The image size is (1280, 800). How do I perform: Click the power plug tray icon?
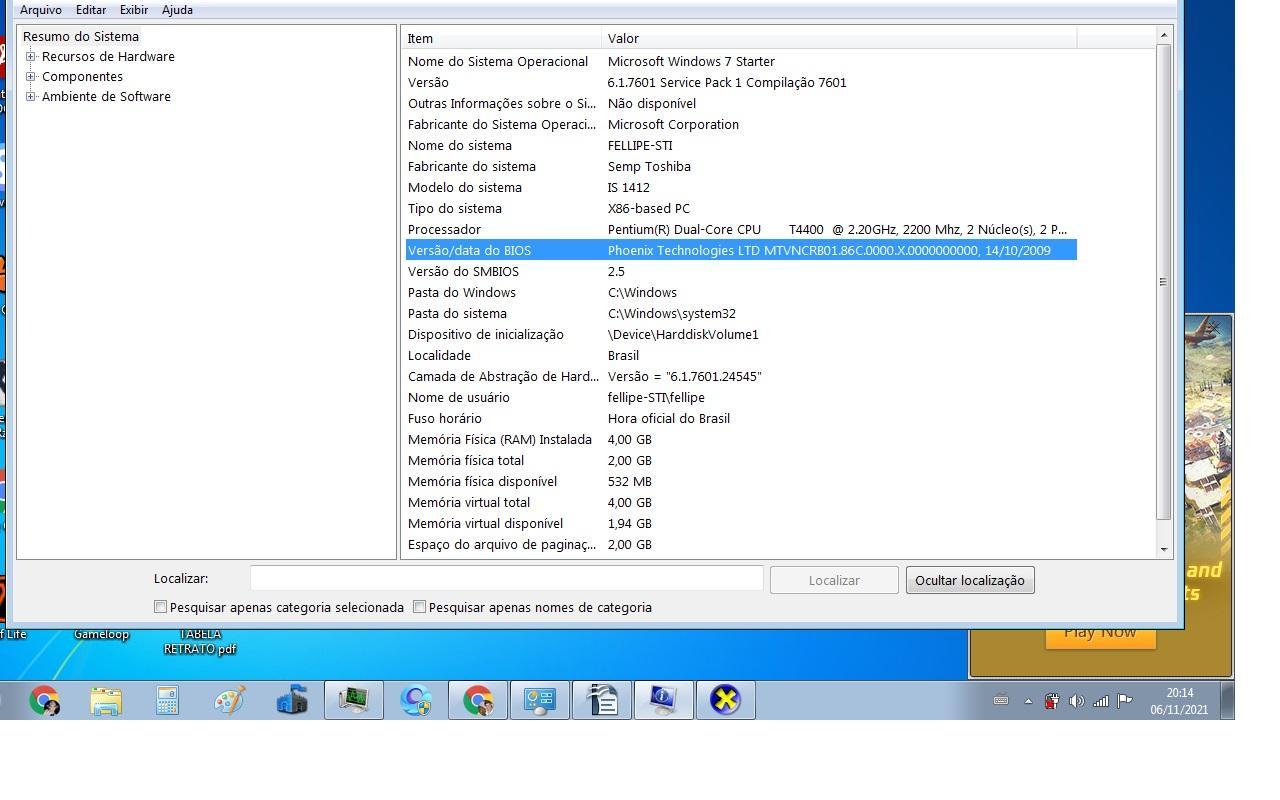[x=1052, y=701]
